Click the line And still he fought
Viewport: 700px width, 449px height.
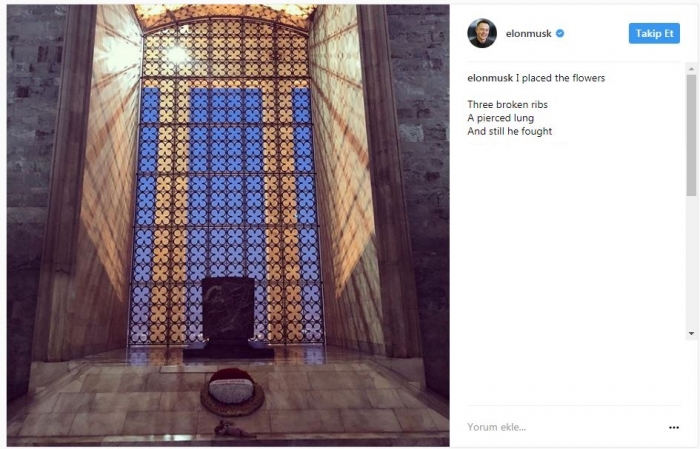(x=509, y=131)
